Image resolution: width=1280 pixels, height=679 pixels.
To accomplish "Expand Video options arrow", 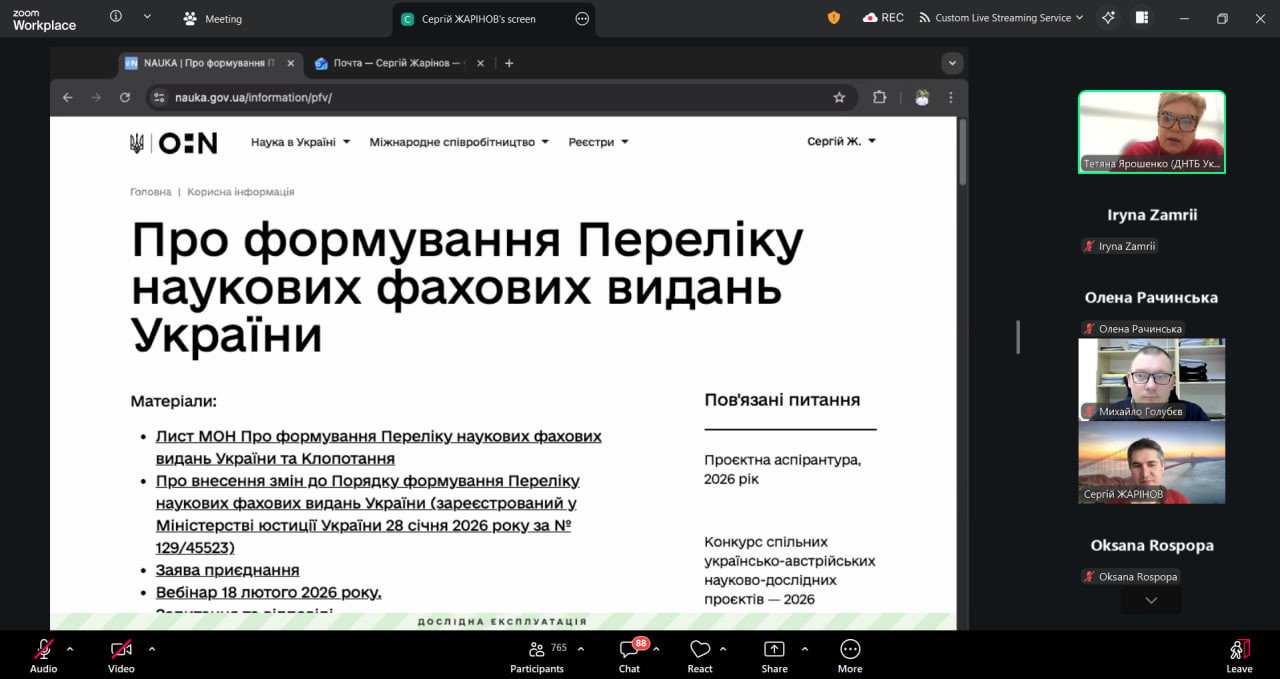I will (x=152, y=648).
